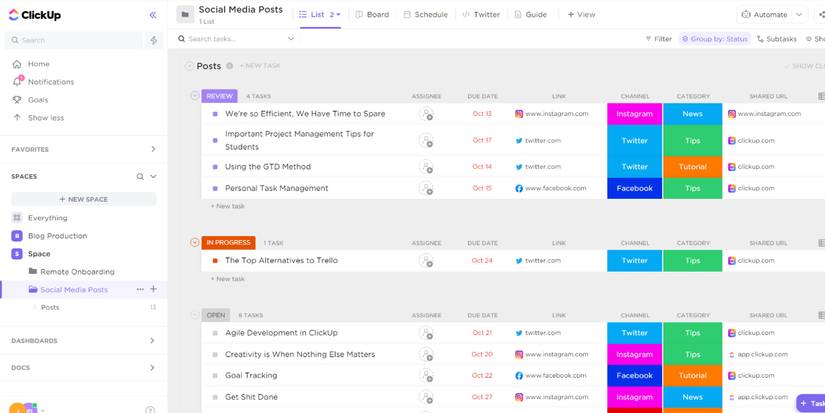Toggle Group by: Status option
The image size is (825, 413).
pyautogui.click(x=715, y=39)
